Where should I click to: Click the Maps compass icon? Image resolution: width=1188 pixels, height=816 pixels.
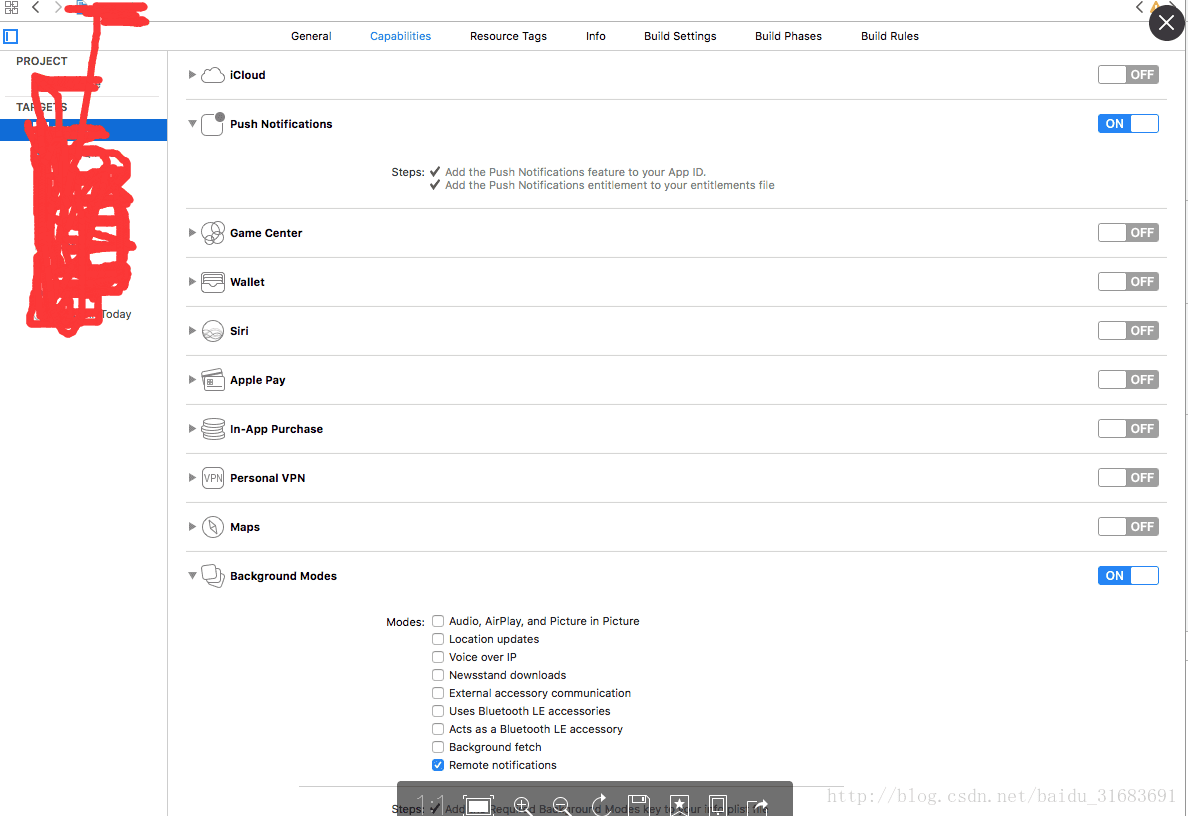click(x=213, y=527)
